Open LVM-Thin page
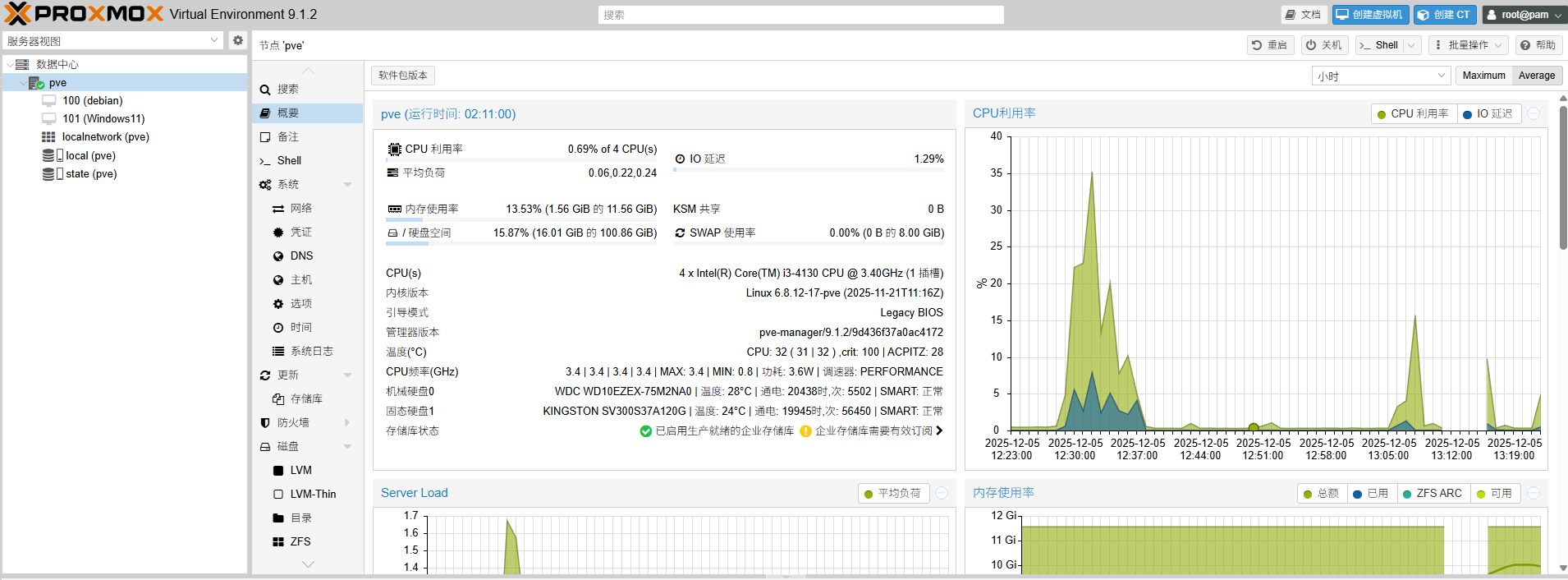1568x580 pixels. click(x=308, y=494)
